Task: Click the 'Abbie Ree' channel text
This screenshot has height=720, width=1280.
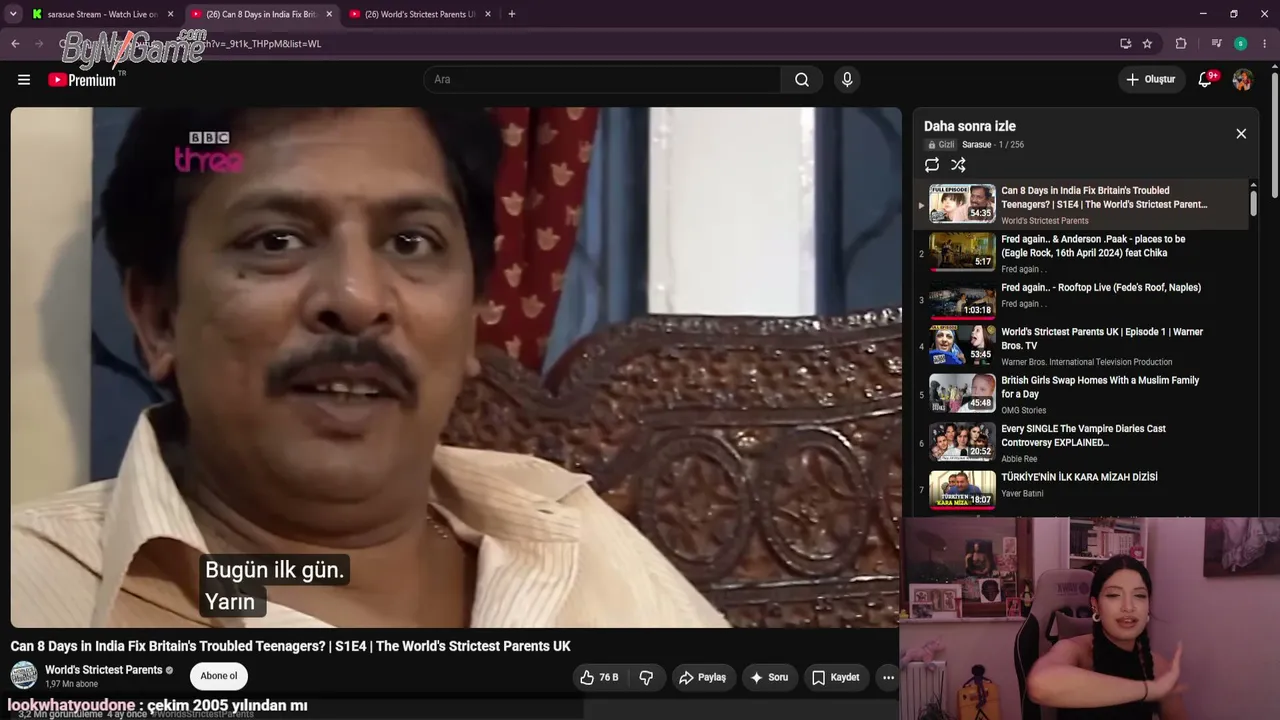Action: tap(1020, 459)
